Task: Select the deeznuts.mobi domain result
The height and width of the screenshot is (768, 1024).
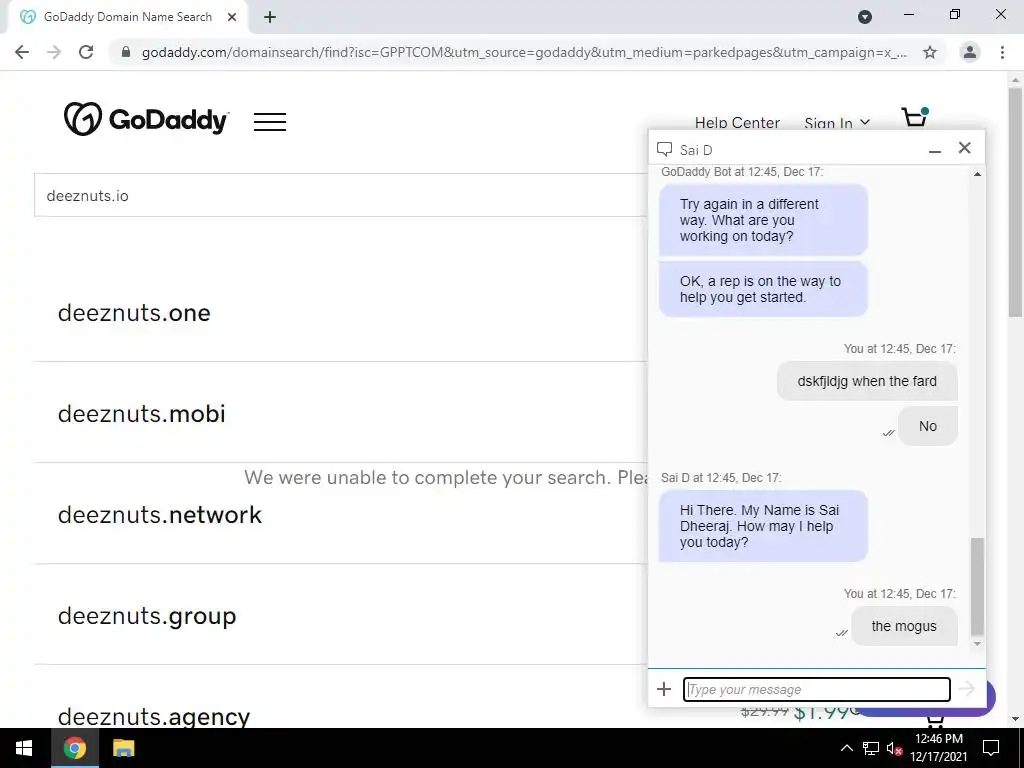Action: (x=141, y=413)
